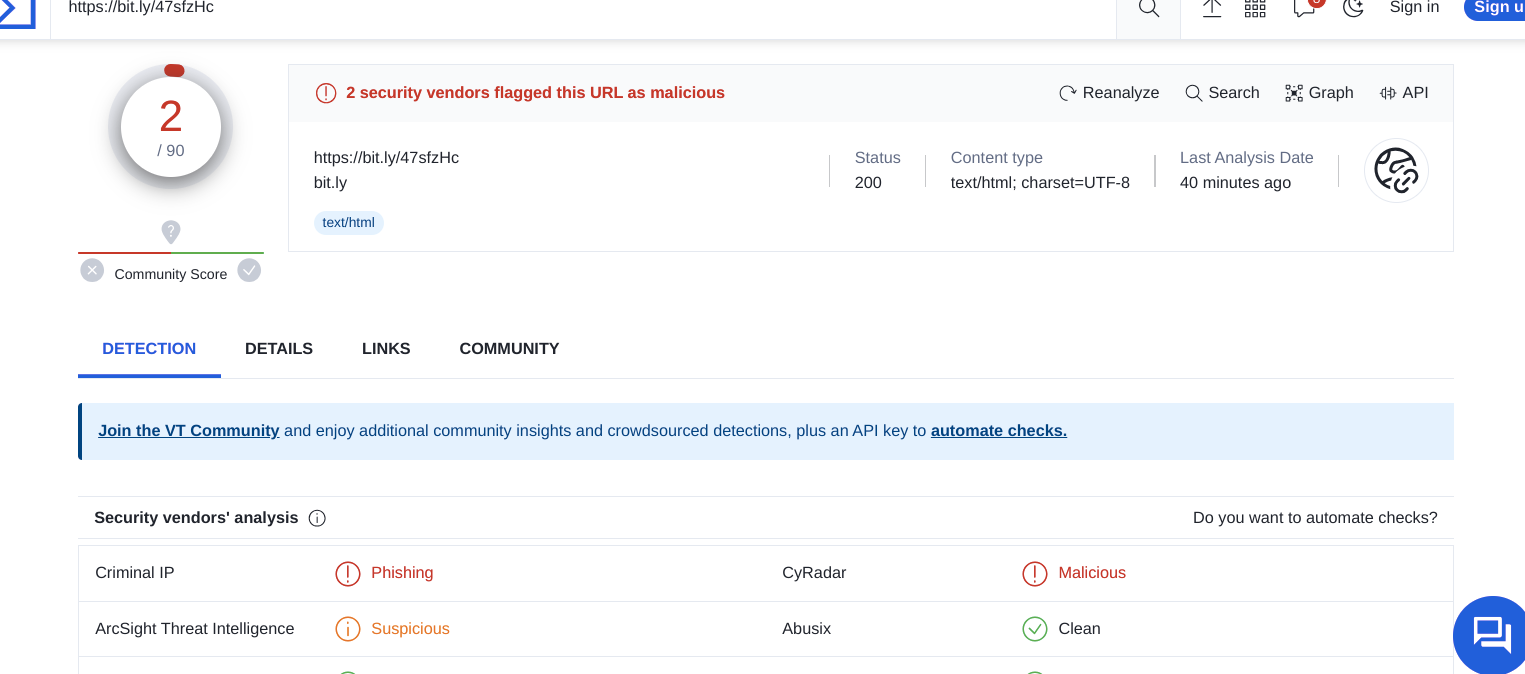Click the community score question marker
Screen dimensions: 1525x674
(x=171, y=232)
